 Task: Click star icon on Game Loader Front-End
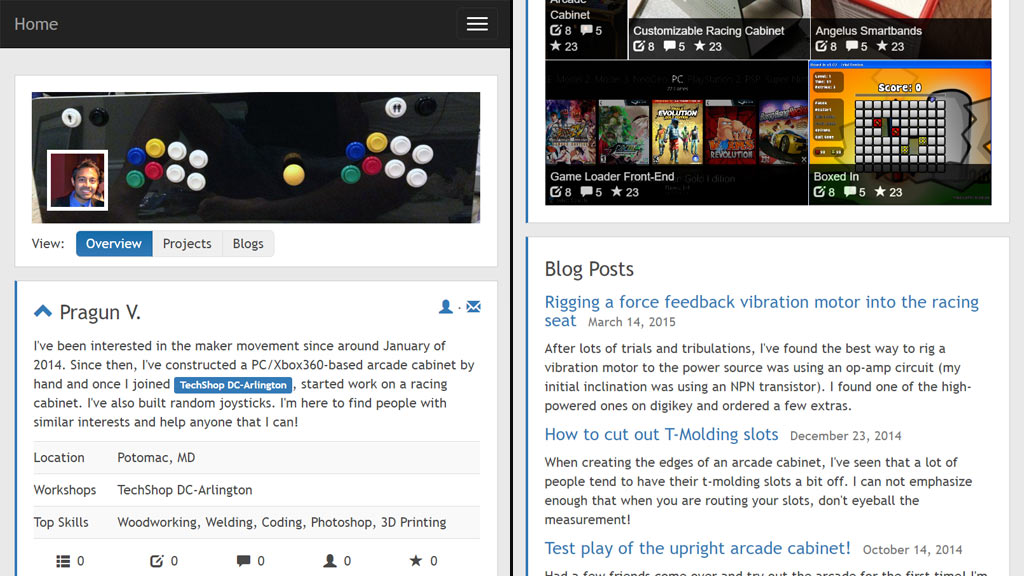pyautogui.click(x=616, y=191)
